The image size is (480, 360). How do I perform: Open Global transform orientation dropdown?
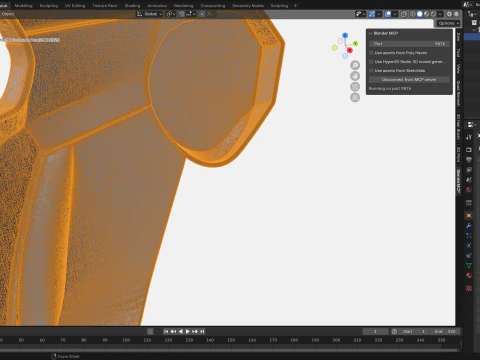click(150, 14)
